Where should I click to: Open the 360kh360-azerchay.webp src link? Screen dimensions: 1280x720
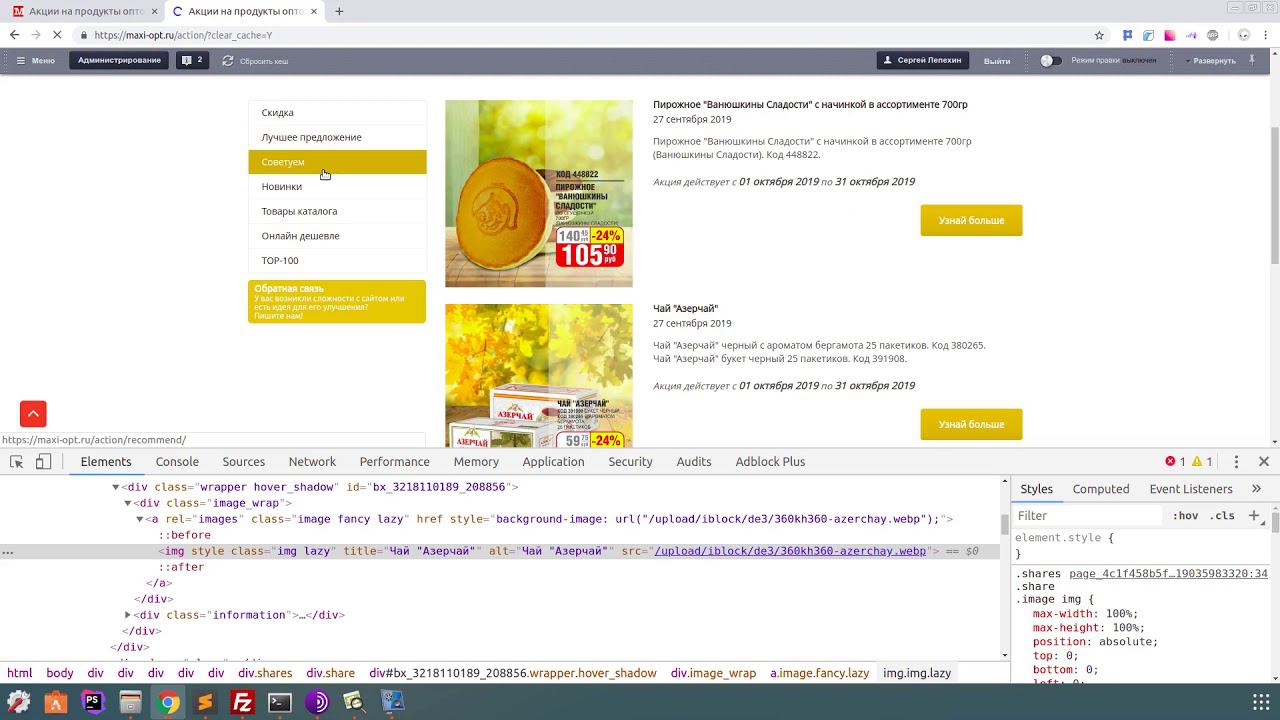(x=790, y=551)
